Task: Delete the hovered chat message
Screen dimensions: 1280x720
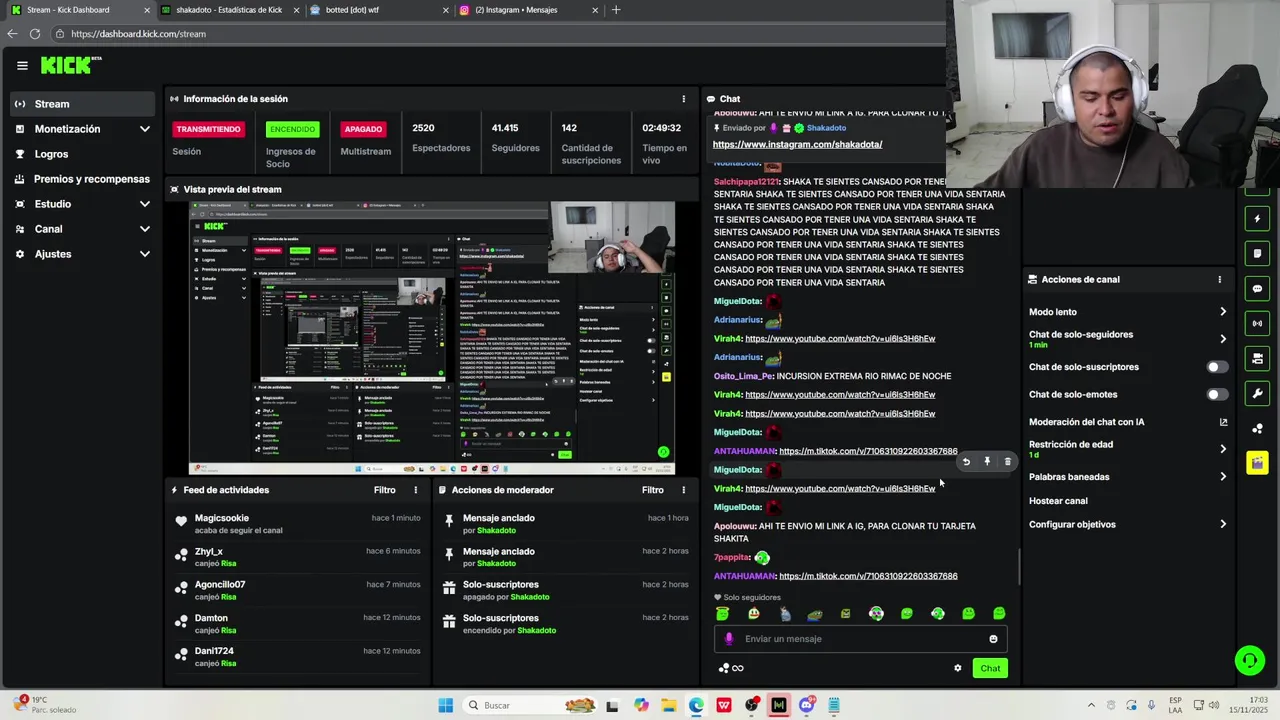Action: pyautogui.click(x=1007, y=462)
